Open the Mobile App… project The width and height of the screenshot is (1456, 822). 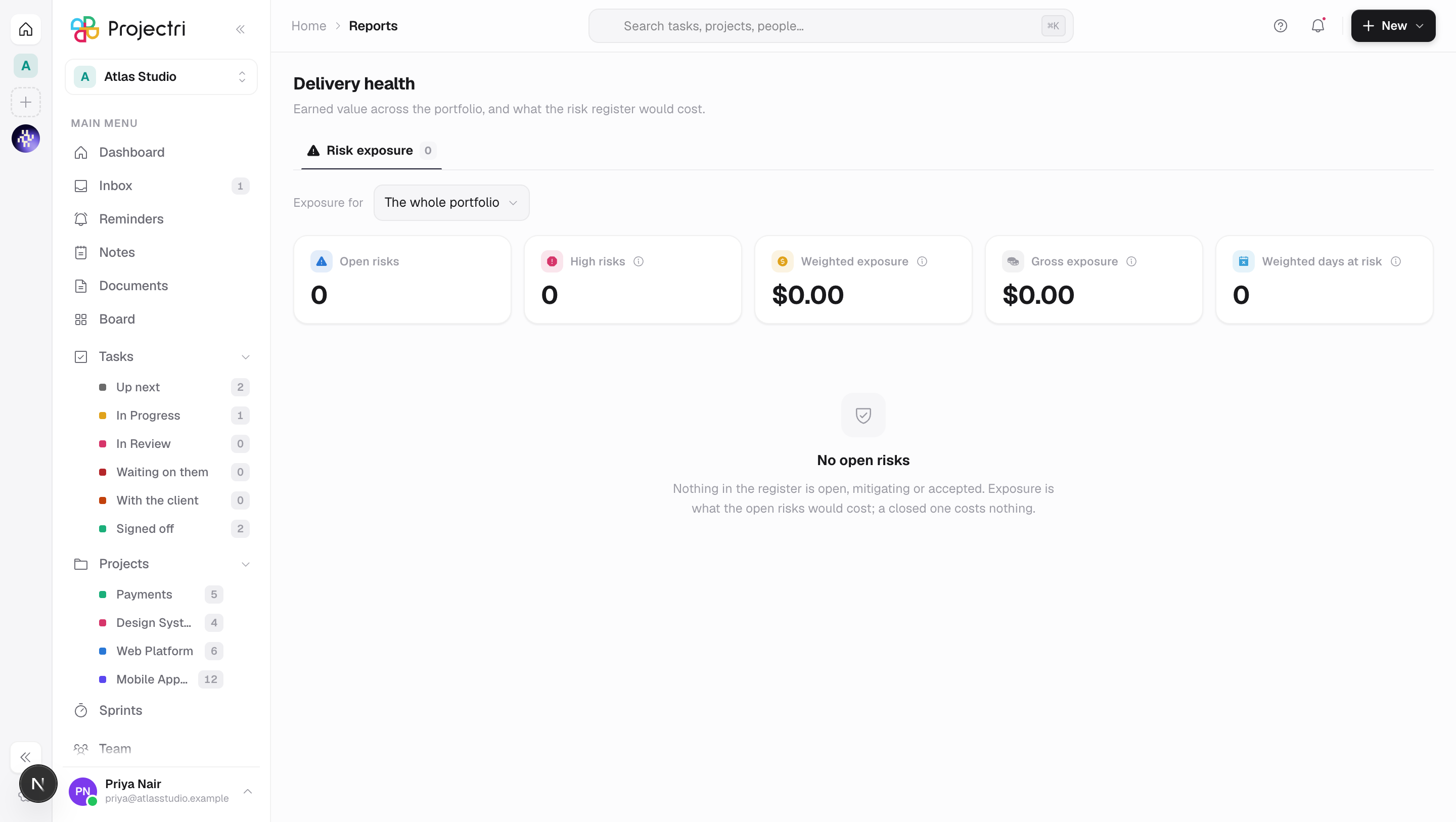point(161,679)
